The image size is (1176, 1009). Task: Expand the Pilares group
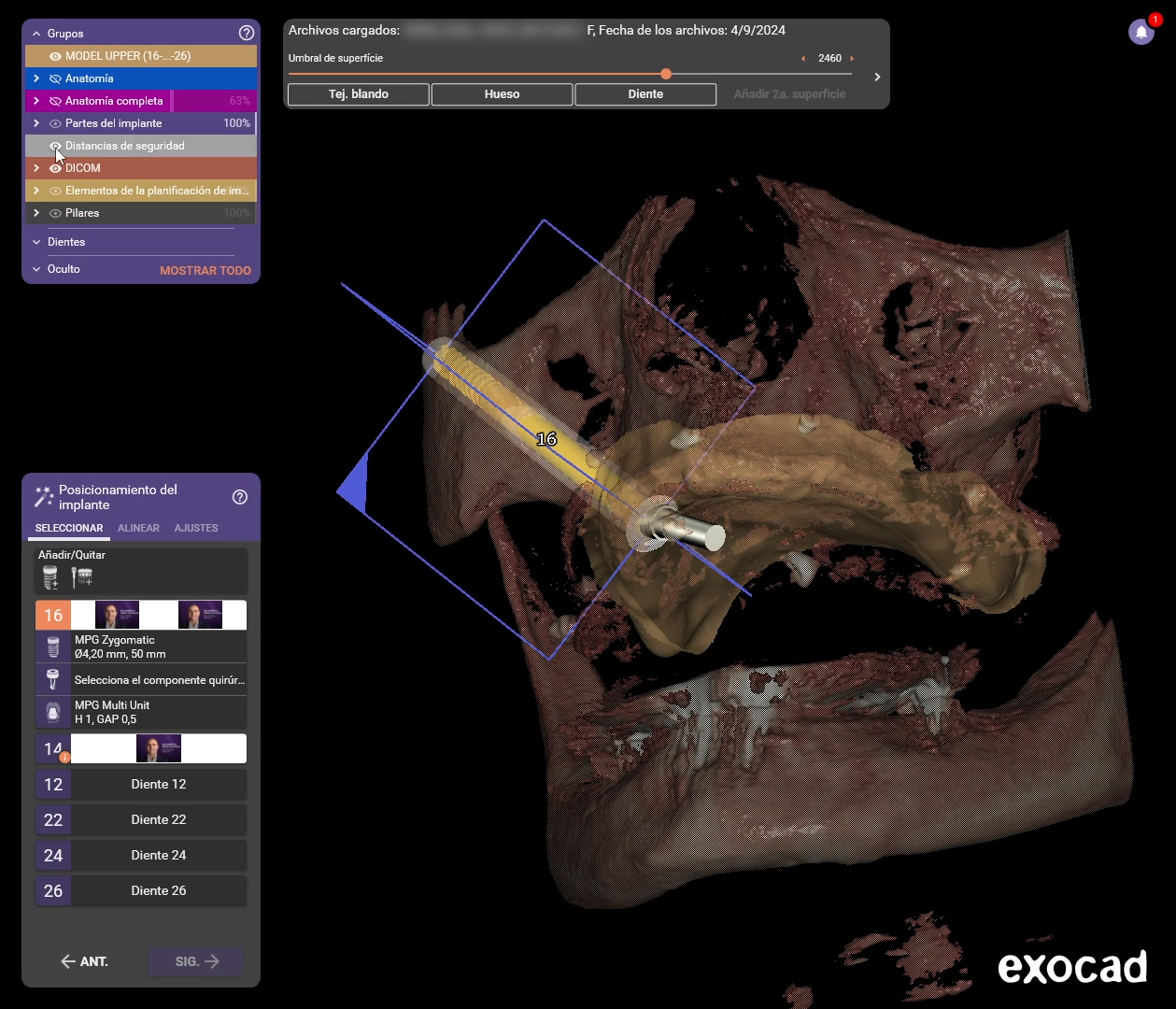[x=36, y=213]
